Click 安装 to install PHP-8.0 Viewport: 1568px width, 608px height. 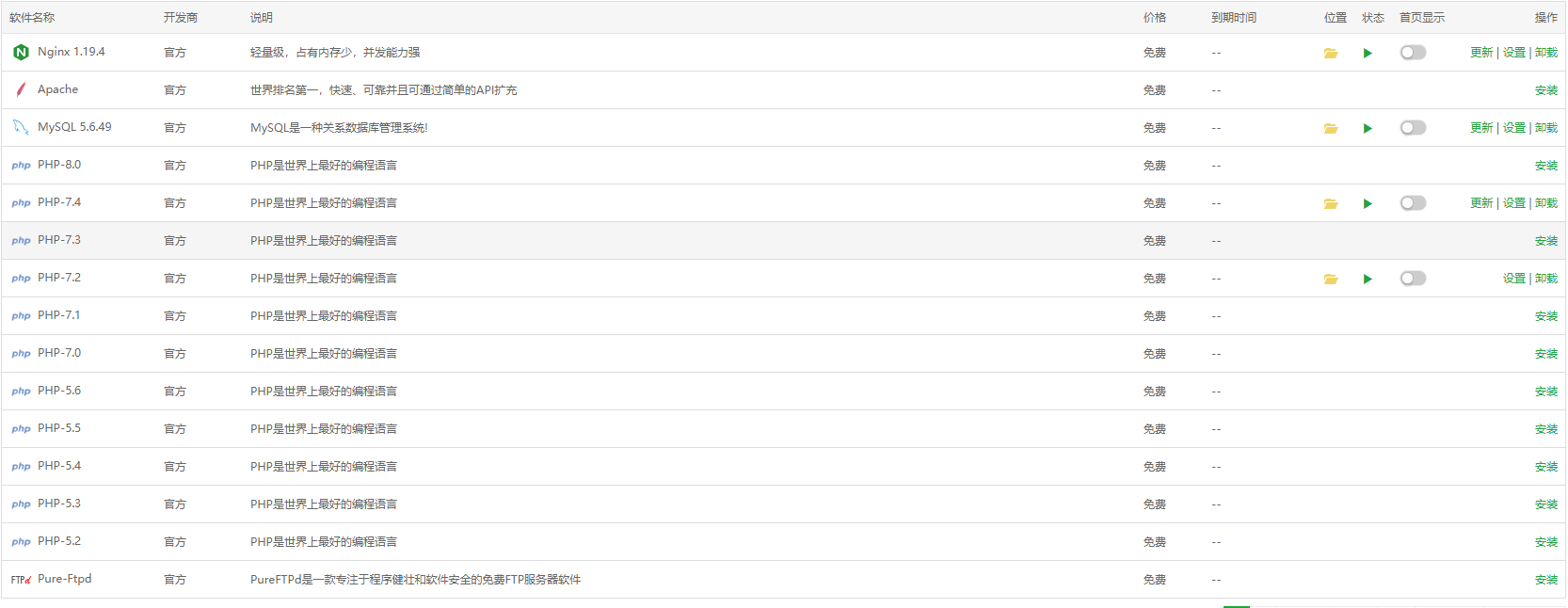pos(1546,166)
